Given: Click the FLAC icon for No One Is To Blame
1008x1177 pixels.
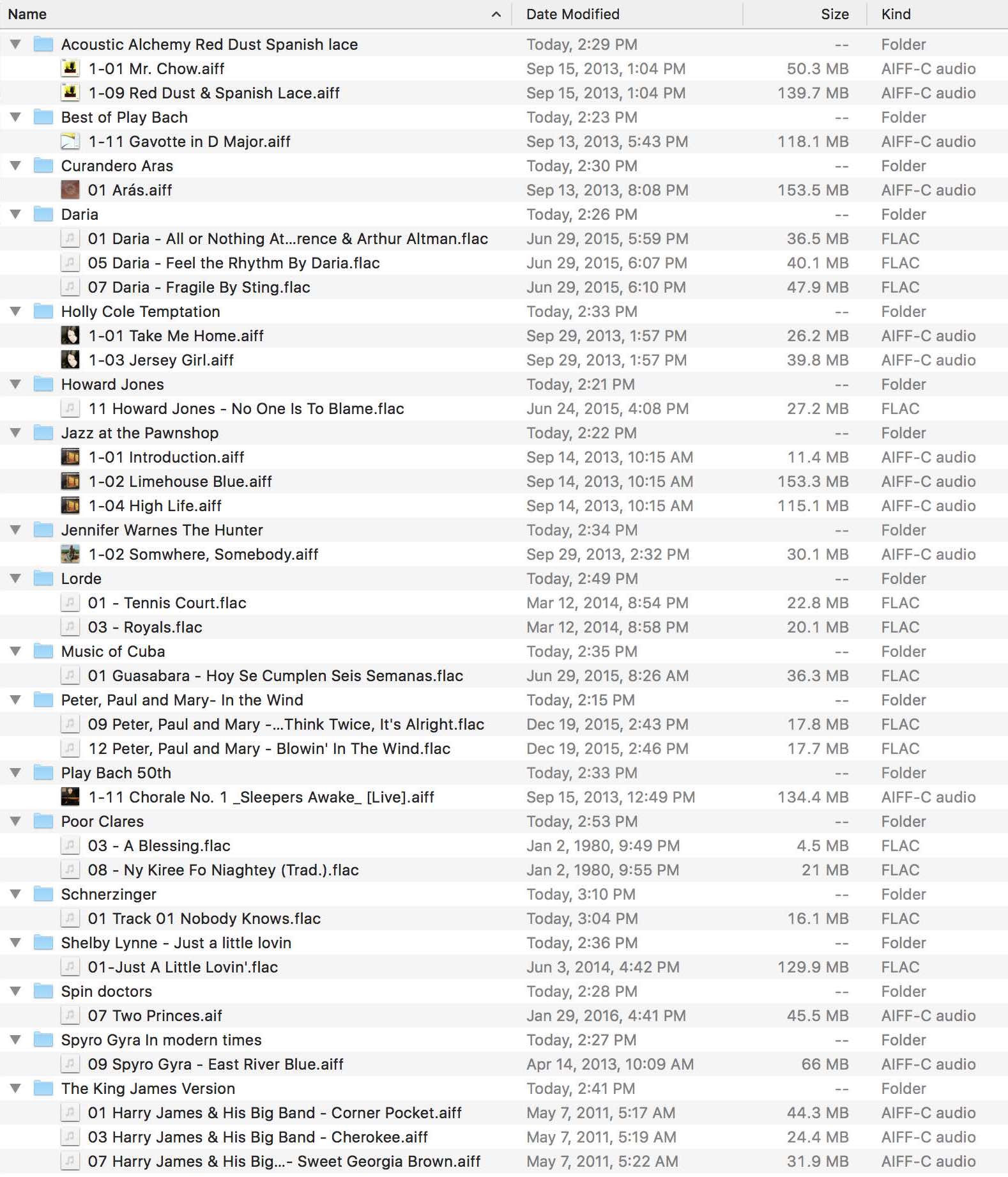Looking at the screenshot, I should pos(70,408).
